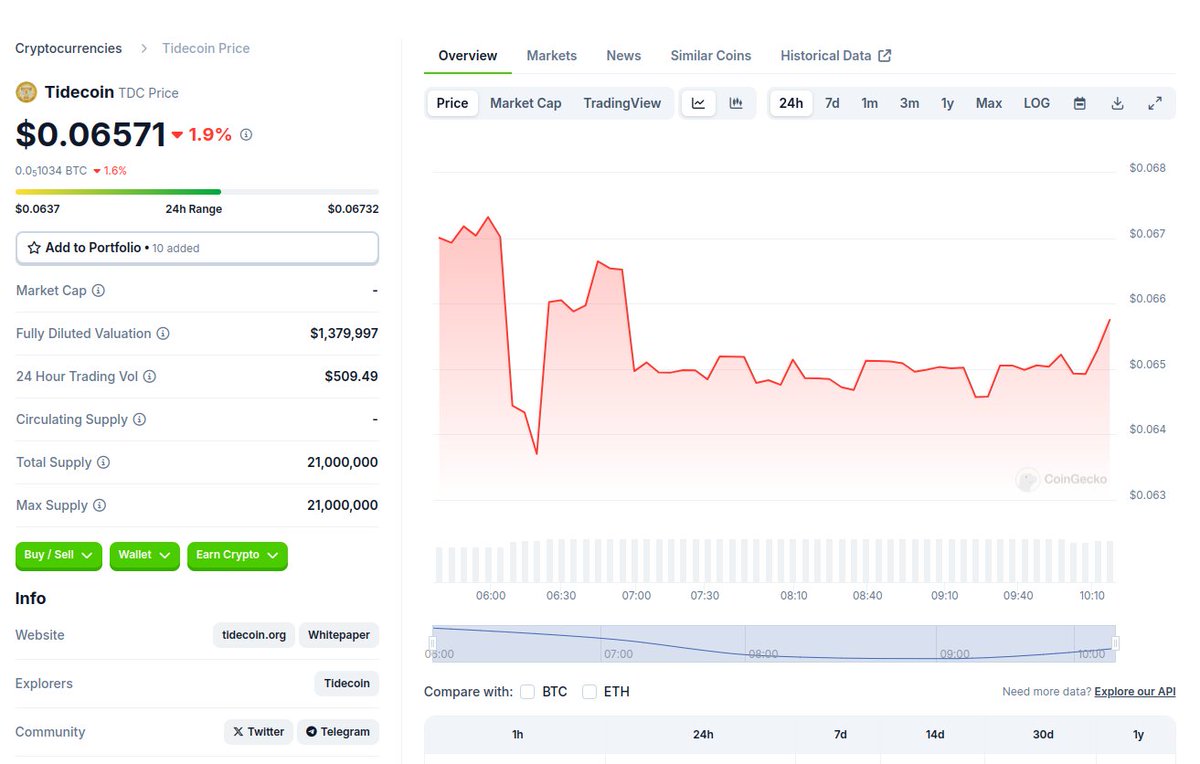Open the Earn Crypto dropdown

(237, 555)
